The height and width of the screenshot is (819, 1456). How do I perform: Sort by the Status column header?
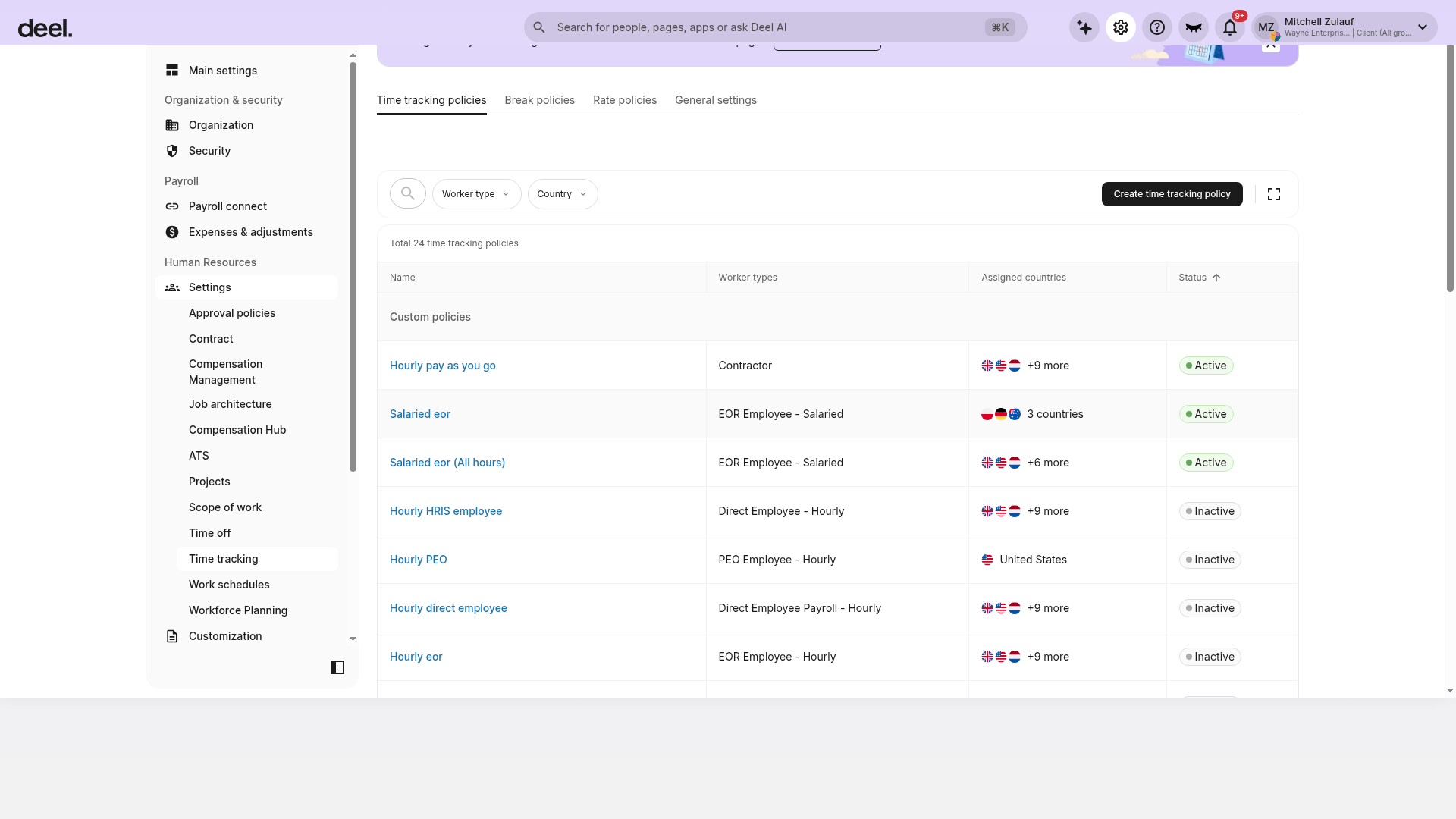[x=1199, y=278]
